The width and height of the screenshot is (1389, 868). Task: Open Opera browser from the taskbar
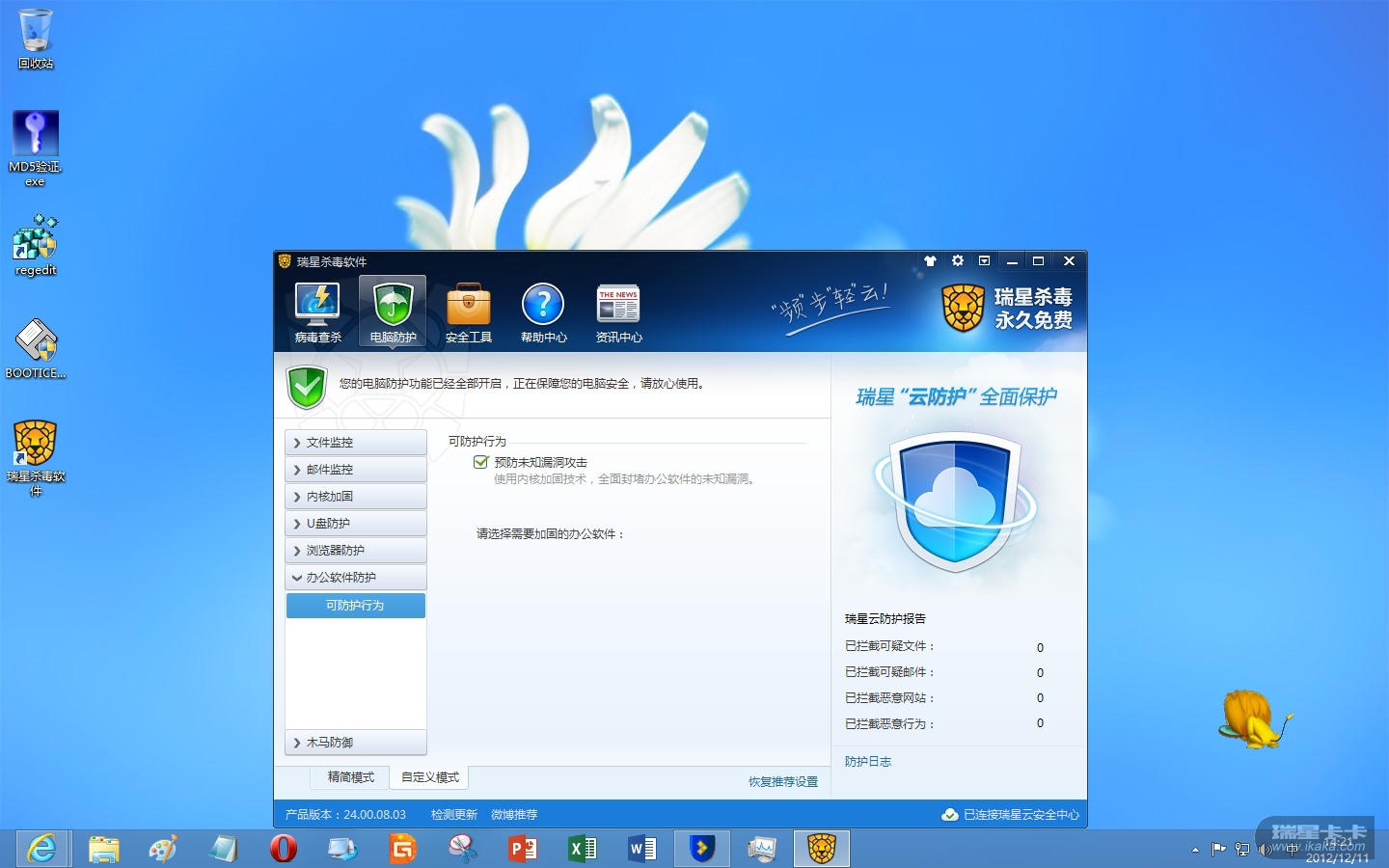click(x=283, y=849)
